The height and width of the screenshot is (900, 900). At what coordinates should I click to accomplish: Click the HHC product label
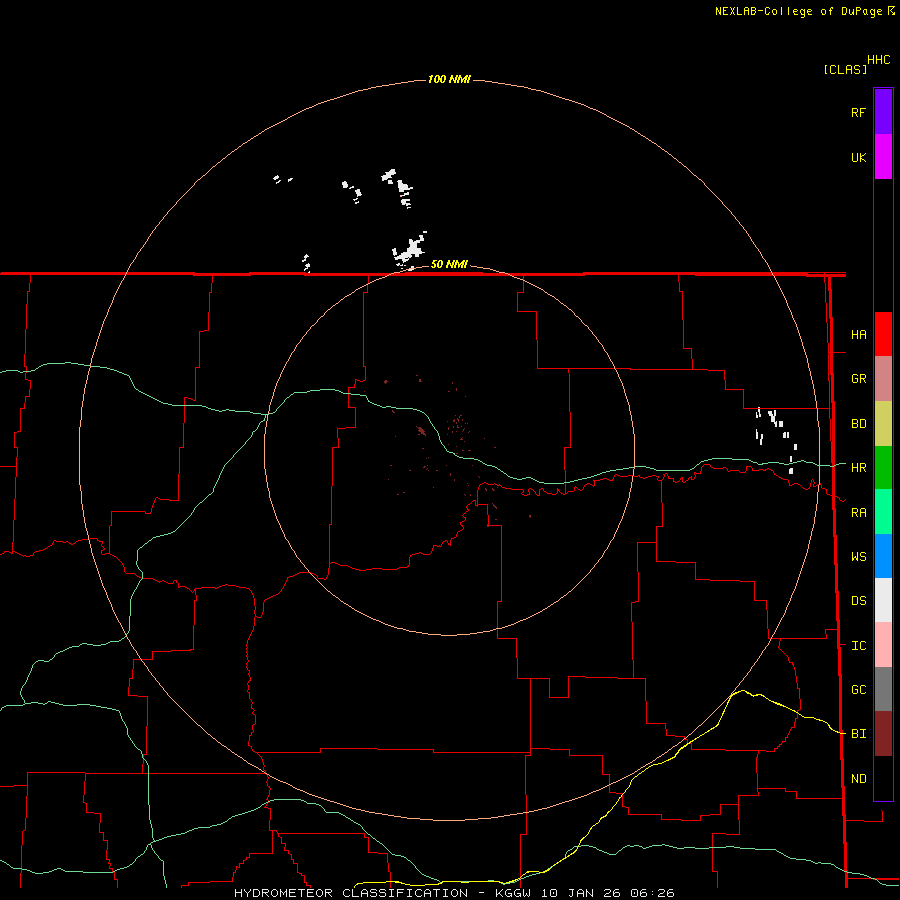click(878, 60)
